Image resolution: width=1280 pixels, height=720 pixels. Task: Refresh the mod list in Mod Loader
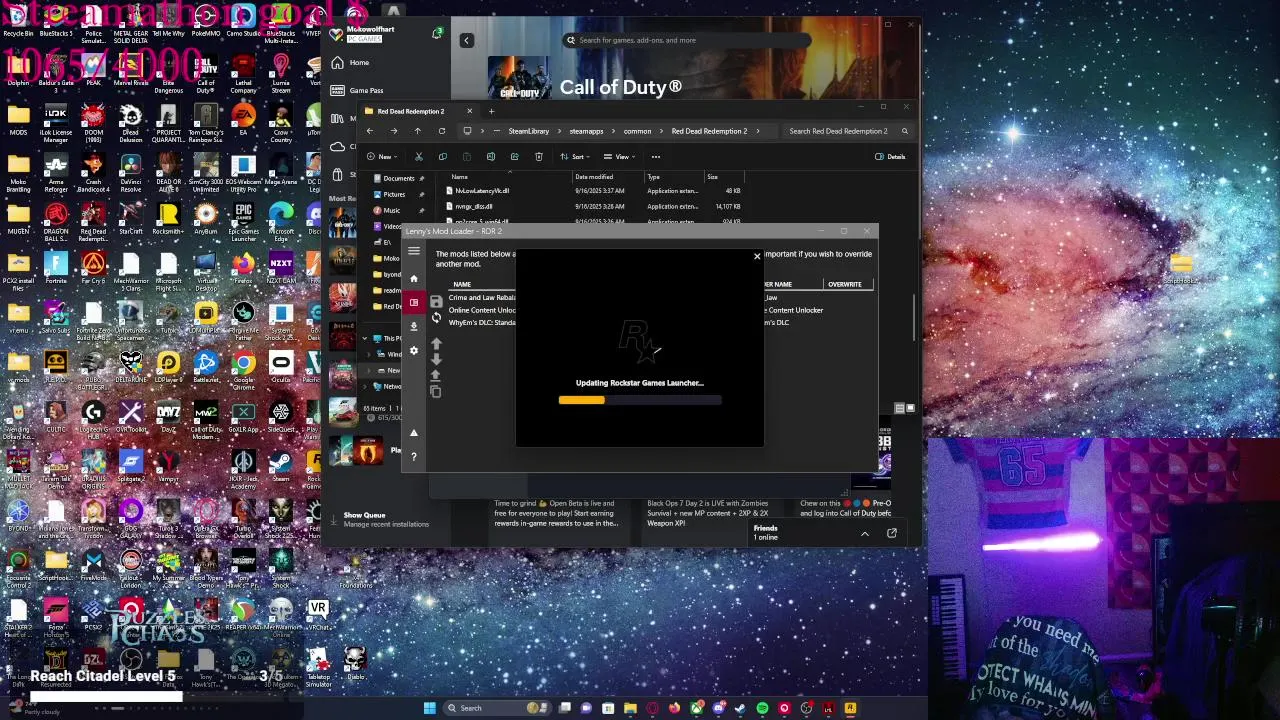(436, 317)
